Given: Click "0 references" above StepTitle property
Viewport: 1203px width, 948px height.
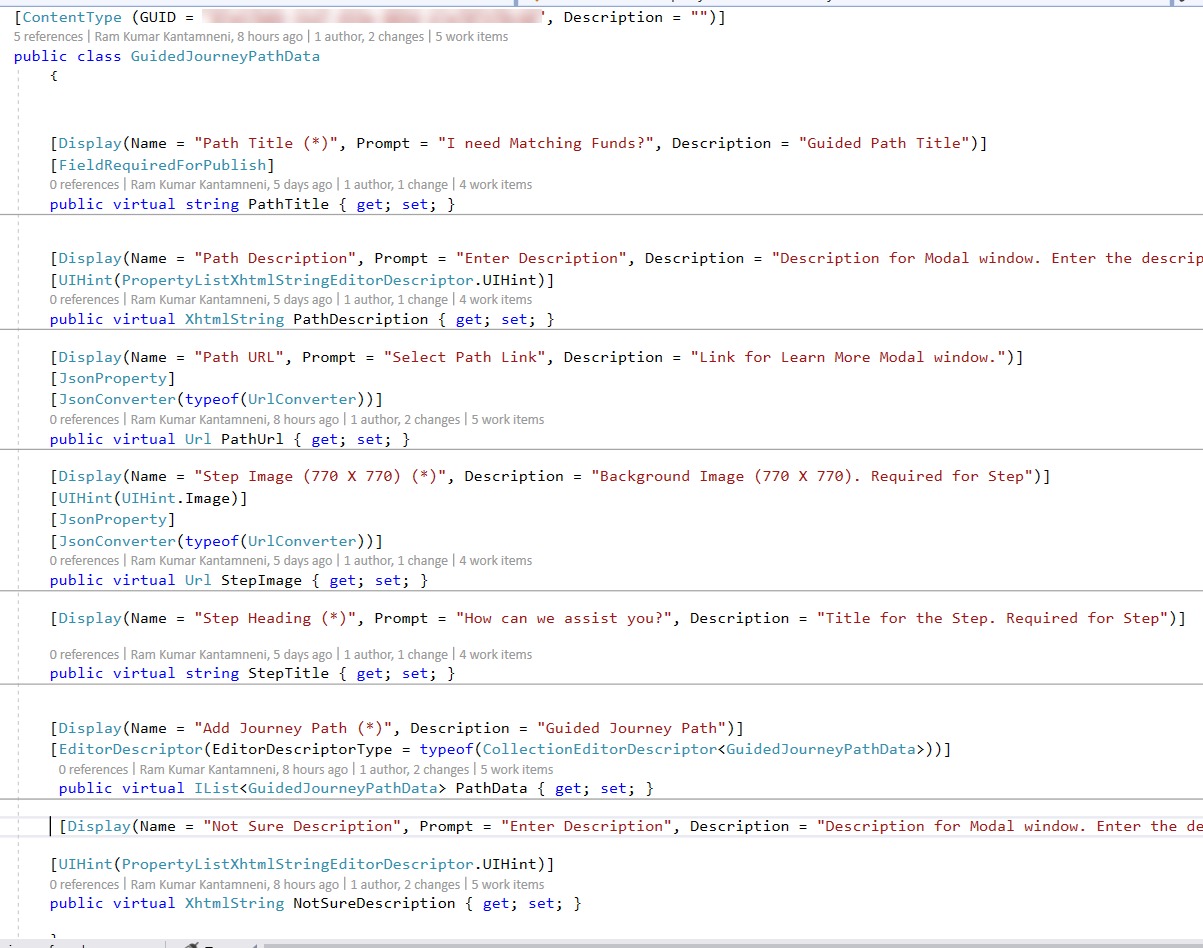Looking at the screenshot, I should click(84, 655).
